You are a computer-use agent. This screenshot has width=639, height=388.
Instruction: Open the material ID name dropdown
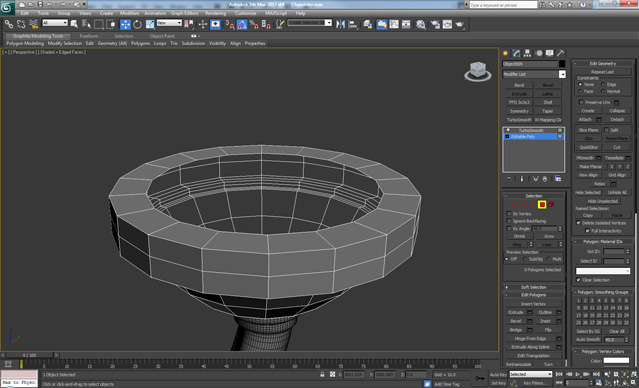pyautogui.click(x=603, y=271)
